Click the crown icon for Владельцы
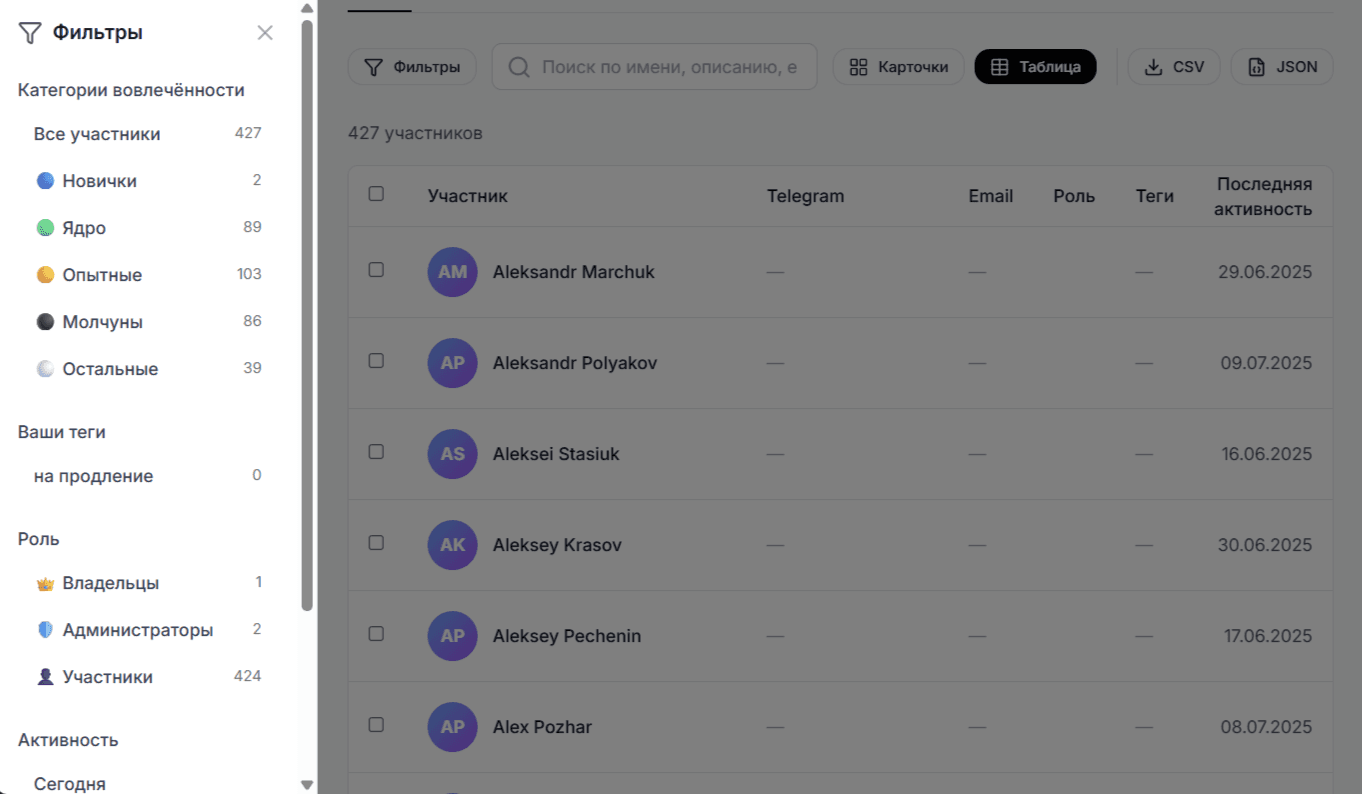Image resolution: width=1362 pixels, height=794 pixels. pos(45,584)
